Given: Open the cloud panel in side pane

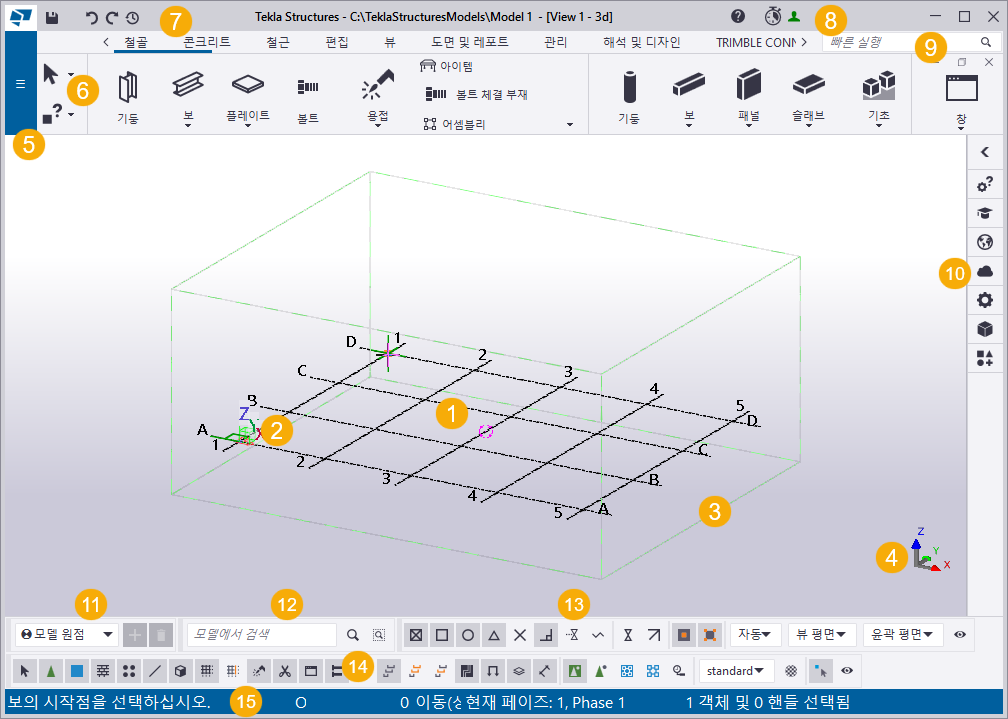Looking at the screenshot, I should click(985, 271).
